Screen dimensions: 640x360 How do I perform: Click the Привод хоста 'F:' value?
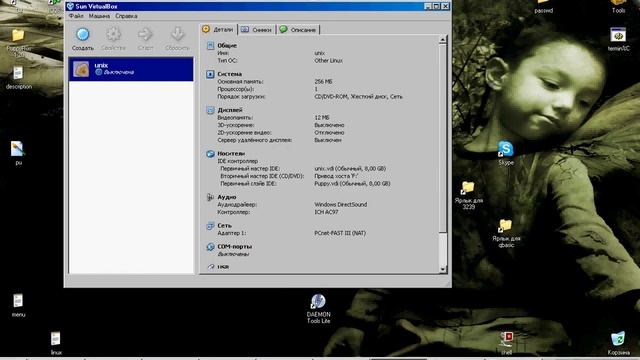[336, 176]
